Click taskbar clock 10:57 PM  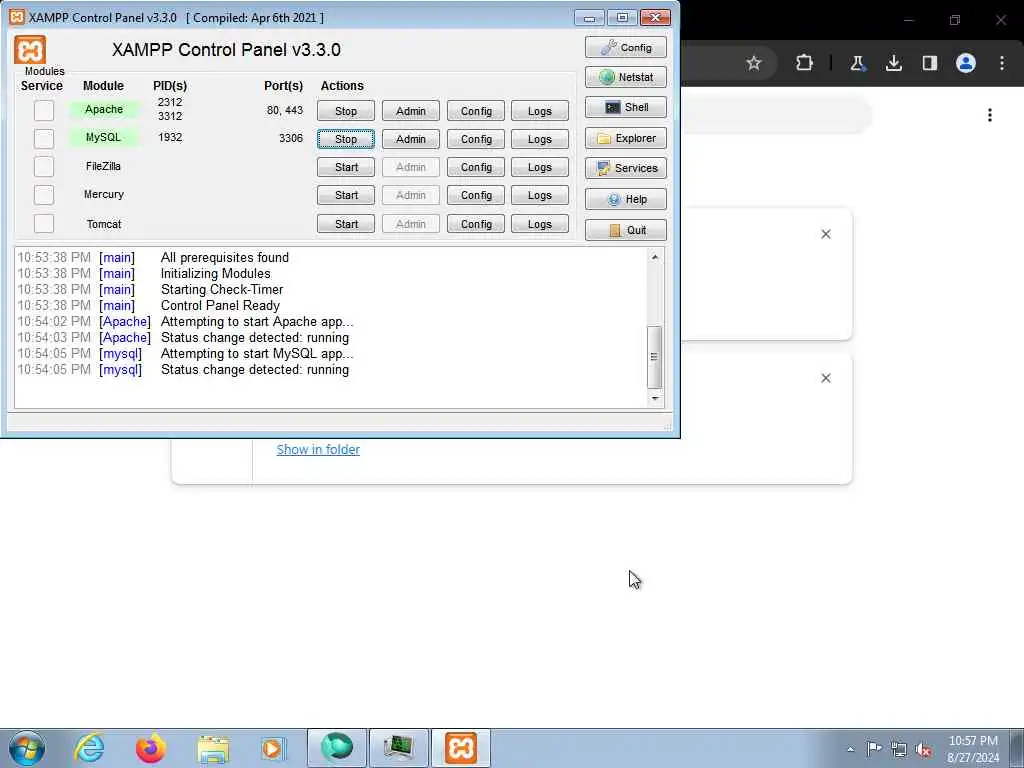click(x=973, y=741)
